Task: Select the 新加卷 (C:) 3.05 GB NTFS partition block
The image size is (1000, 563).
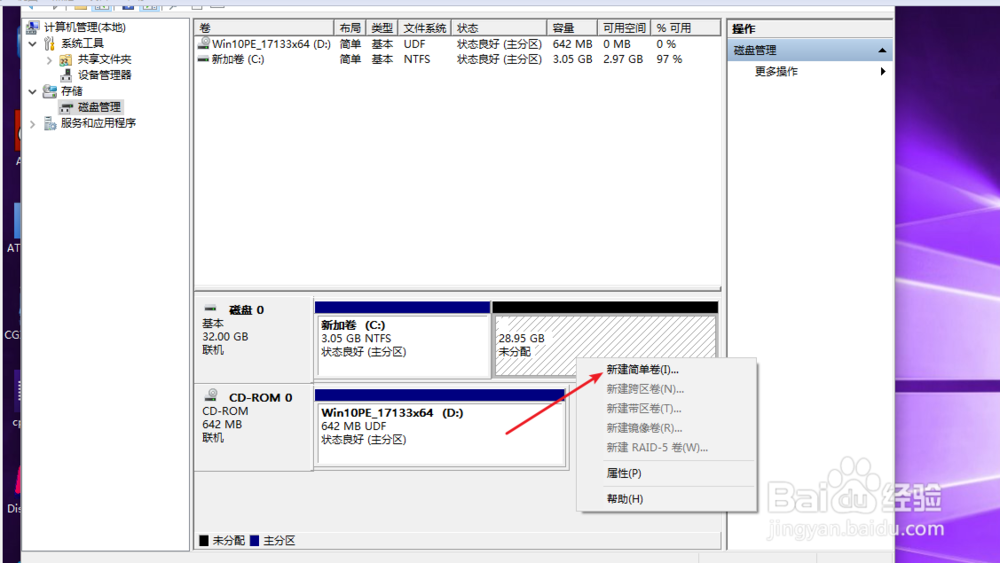Action: point(402,339)
